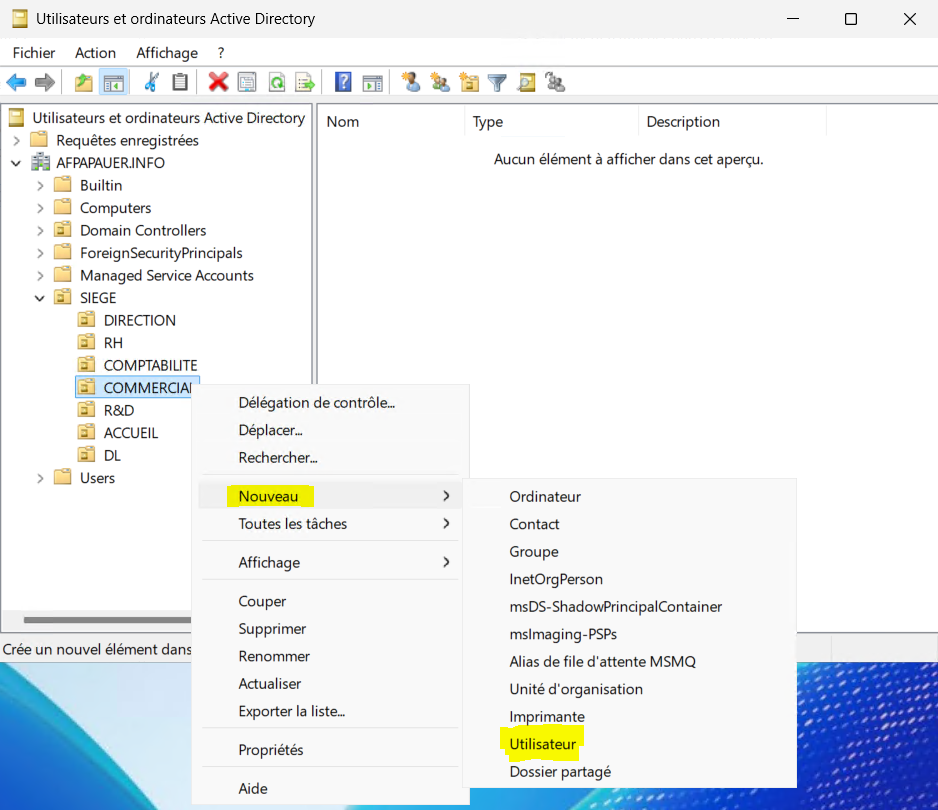The height and width of the screenshot is (810, 938).
Task: Open Help with the question mark icon
Action: (x=343, y=83)
